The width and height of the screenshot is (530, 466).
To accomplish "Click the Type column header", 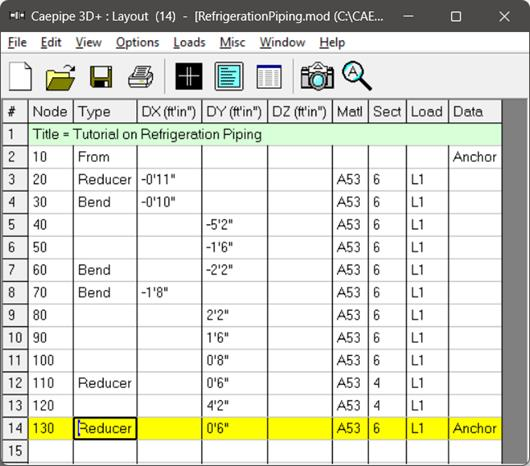I will [105, 111].
